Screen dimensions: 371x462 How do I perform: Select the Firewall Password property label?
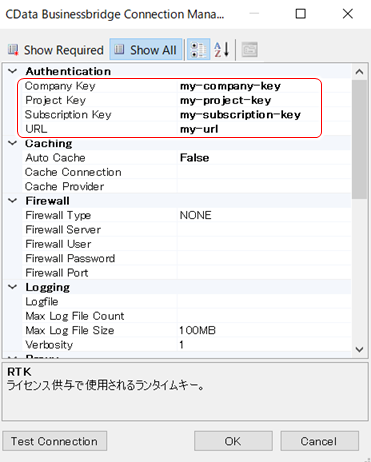[x=70, y=258]
